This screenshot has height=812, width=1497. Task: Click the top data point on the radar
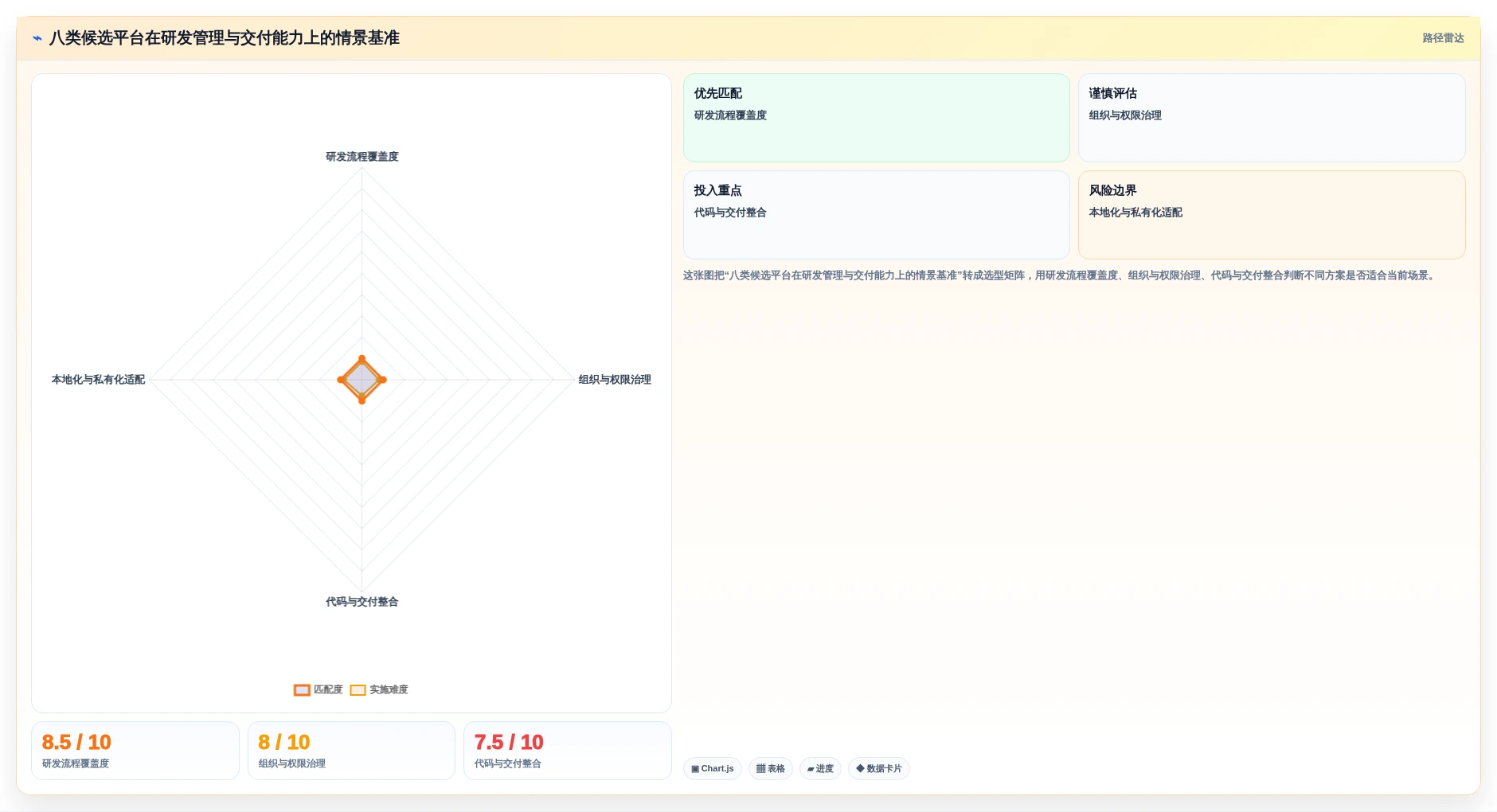(362, 359)
